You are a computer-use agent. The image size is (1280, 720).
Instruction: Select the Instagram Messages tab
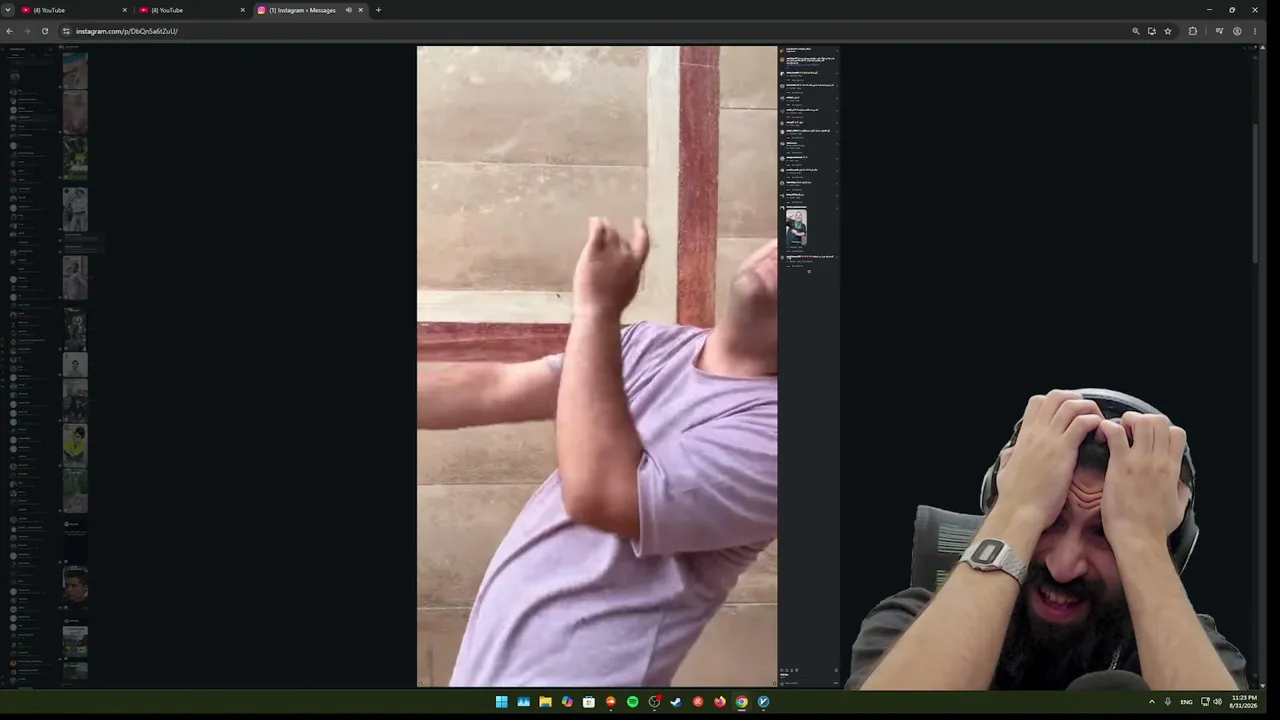[310, 10]
